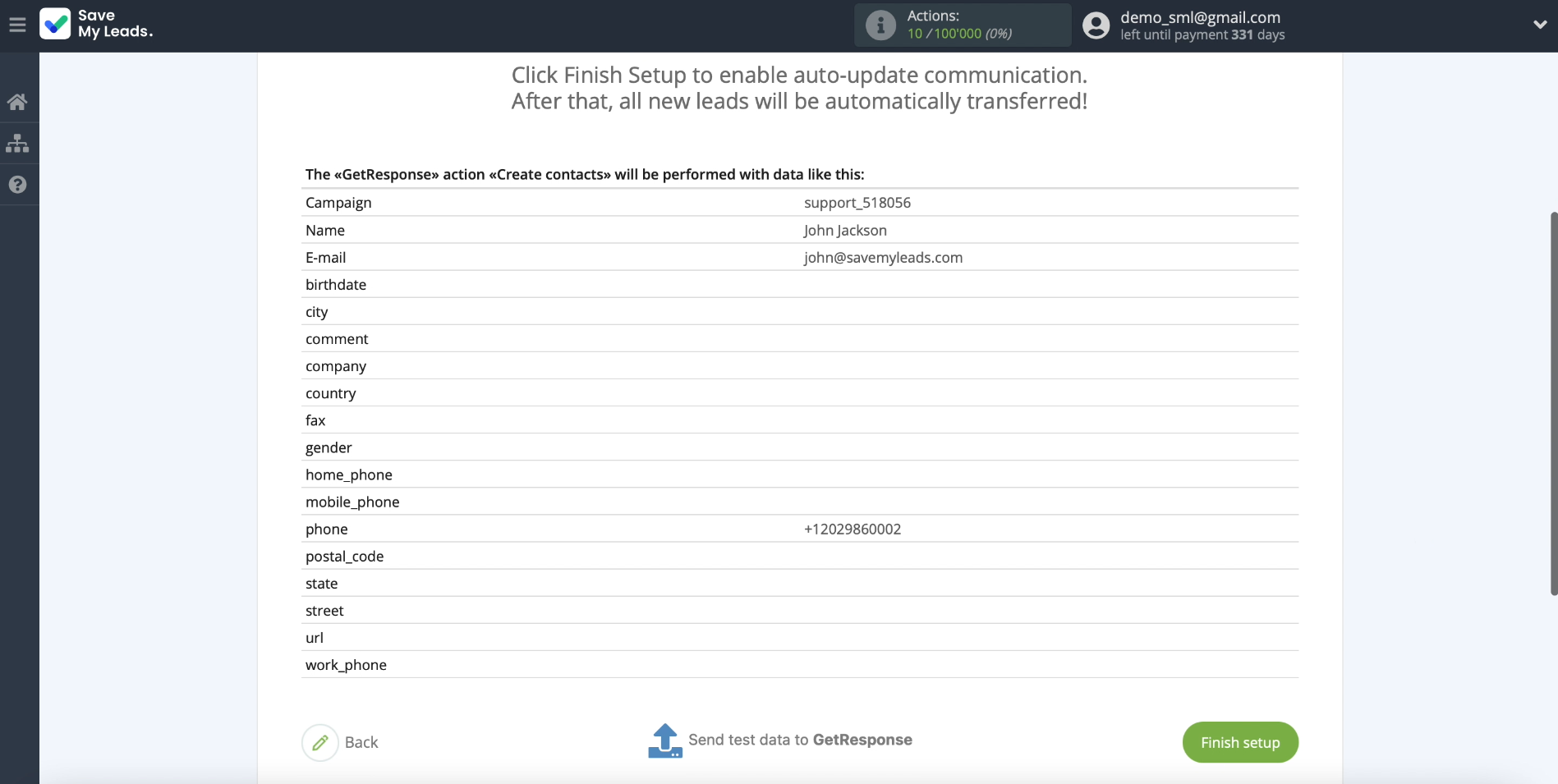Open the hamburger menu icon
1558x784 pixels.
[x=17, y=25]
